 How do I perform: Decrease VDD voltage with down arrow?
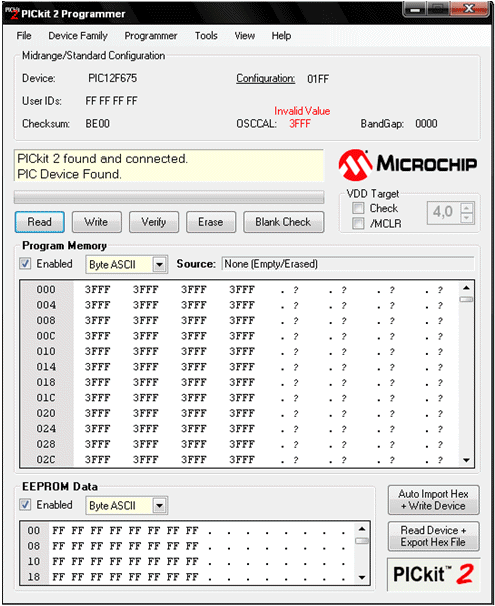tap(467, 218)
